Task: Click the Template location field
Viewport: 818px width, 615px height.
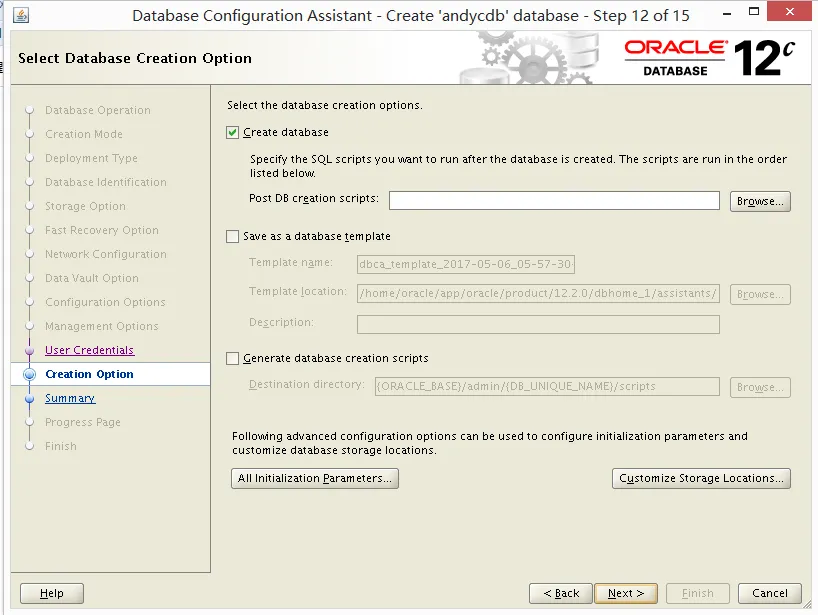Action: tap(538, 293)
